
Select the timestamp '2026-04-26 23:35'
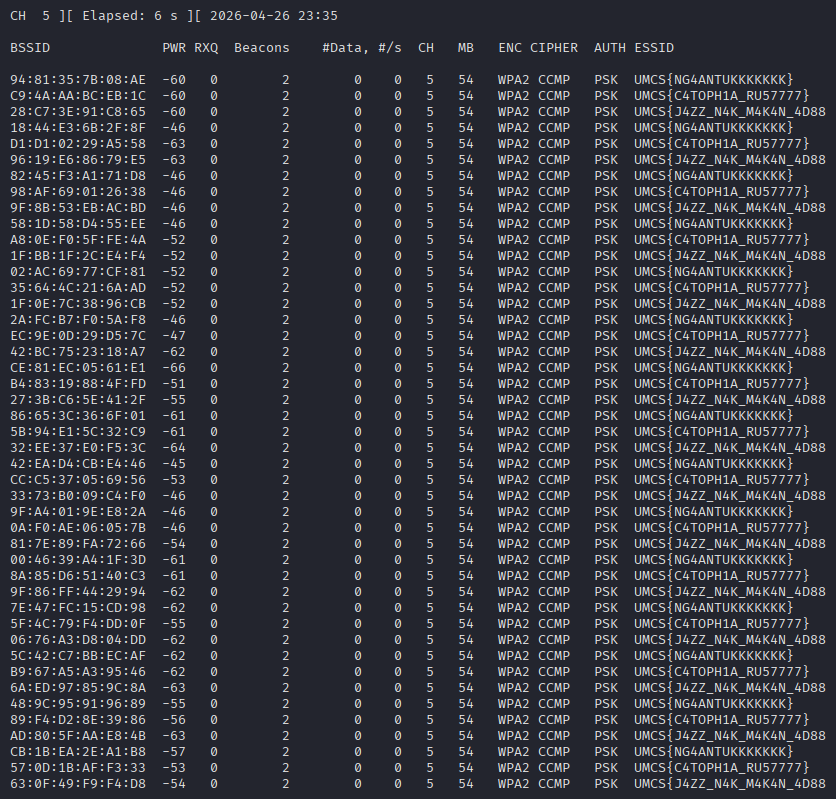pyautogui.click(x=274, y=16)
